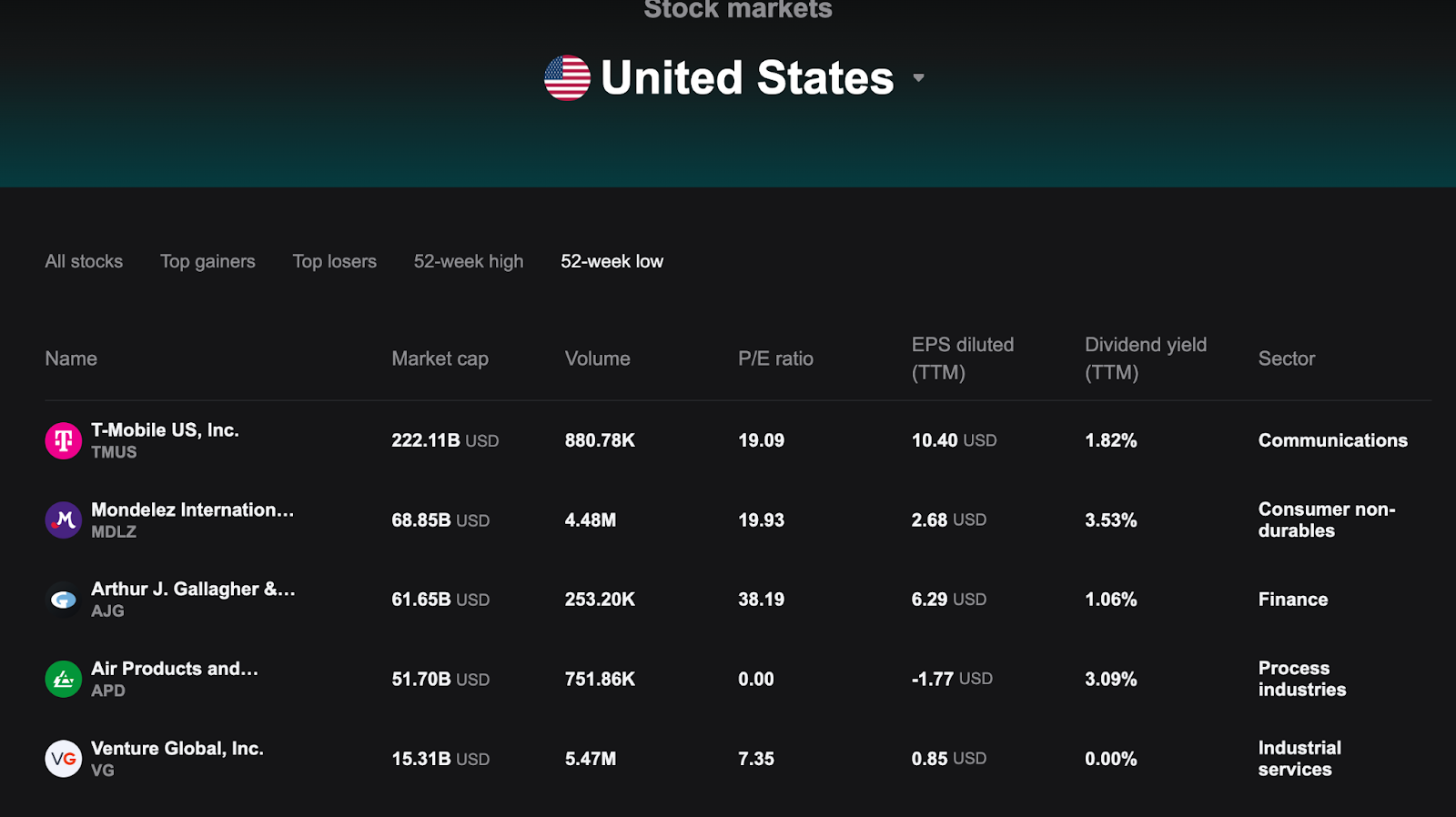Click the Air Products green logo
The image size is (1456, 817).
(x=63, y=679)
